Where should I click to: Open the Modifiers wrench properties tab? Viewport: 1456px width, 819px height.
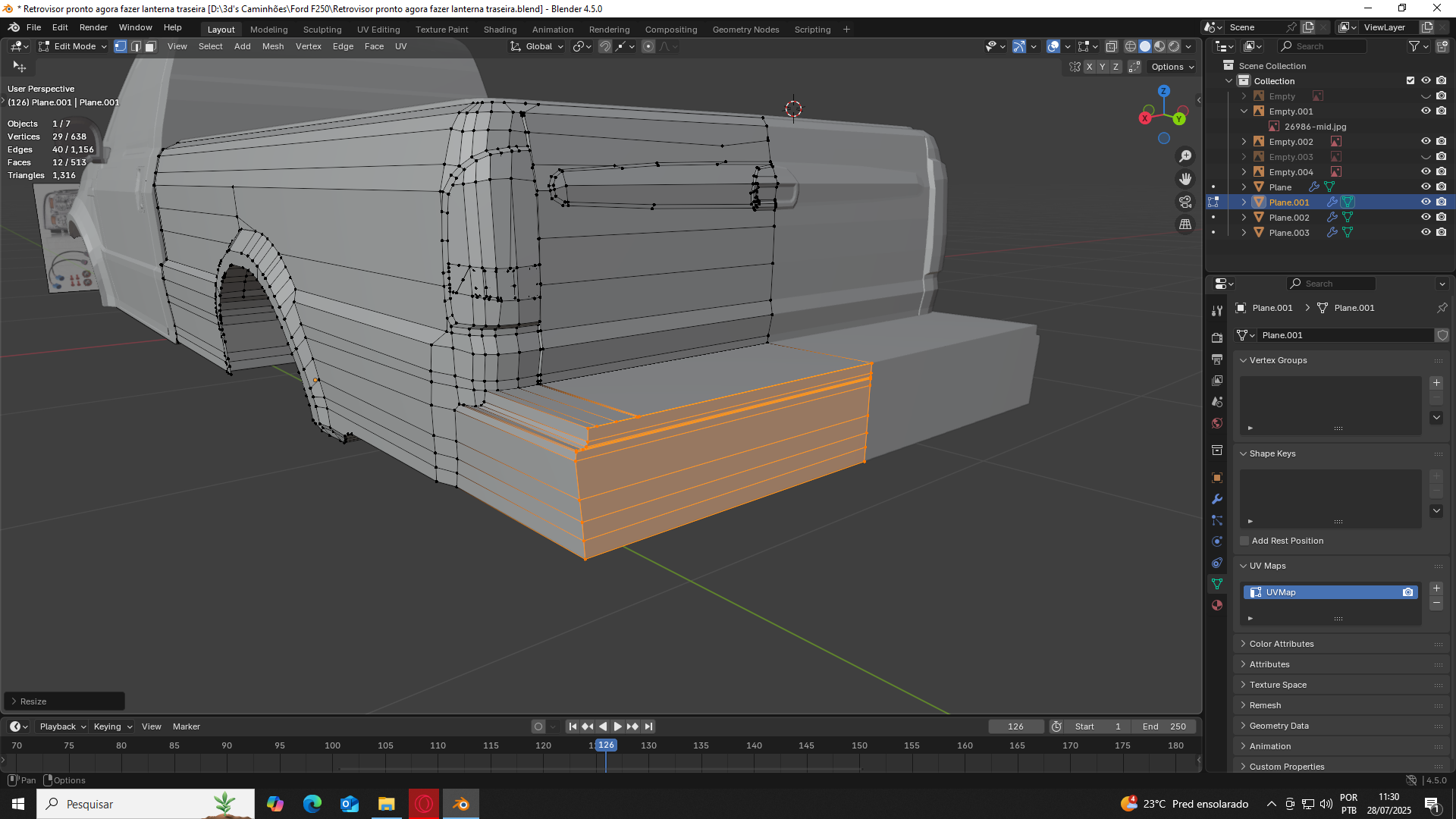tap(1217, 499)
